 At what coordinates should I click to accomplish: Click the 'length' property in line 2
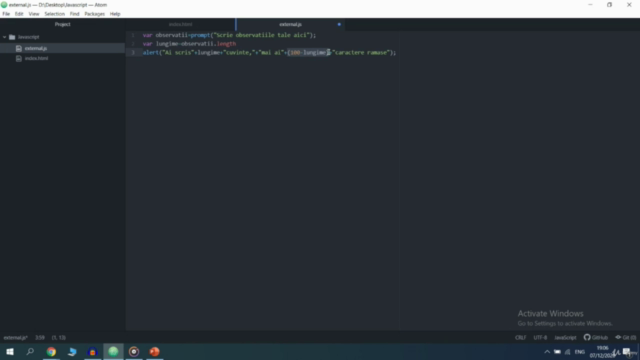(226, 44)
